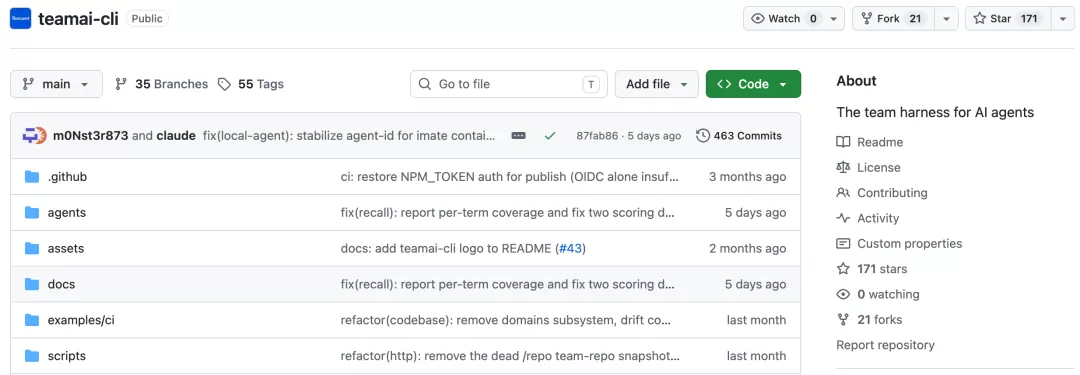1080x375 pixels.
Task: Jump to Readme in About sidebar
Action: 880,142
